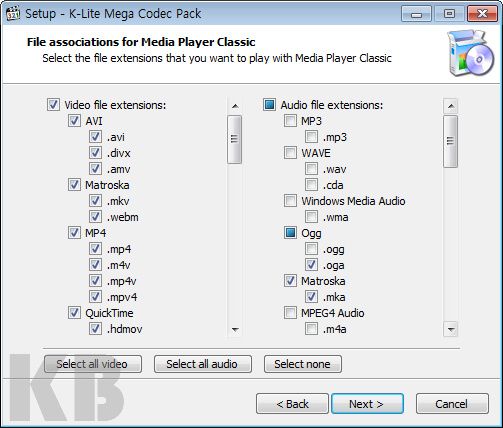The image size is (503, 428).
Task: Click the Select none button
Action: (x=303, y=364)
